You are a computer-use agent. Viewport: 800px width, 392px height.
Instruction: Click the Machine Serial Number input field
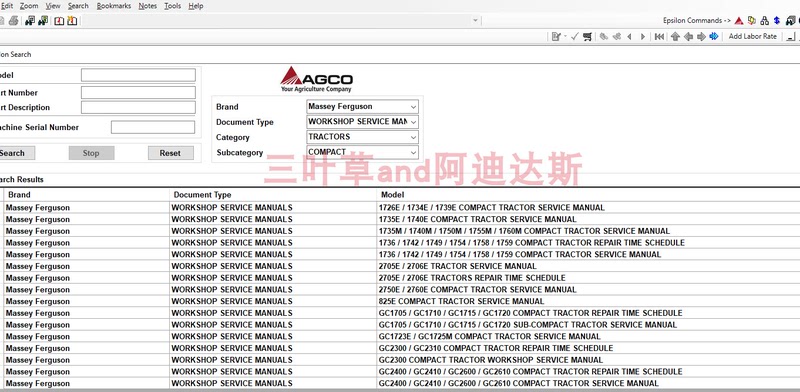click(x=153, y=127)
